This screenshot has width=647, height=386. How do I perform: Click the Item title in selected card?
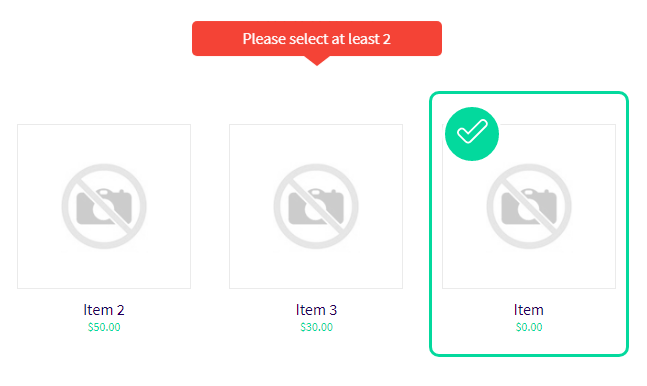tap(529, 310)
